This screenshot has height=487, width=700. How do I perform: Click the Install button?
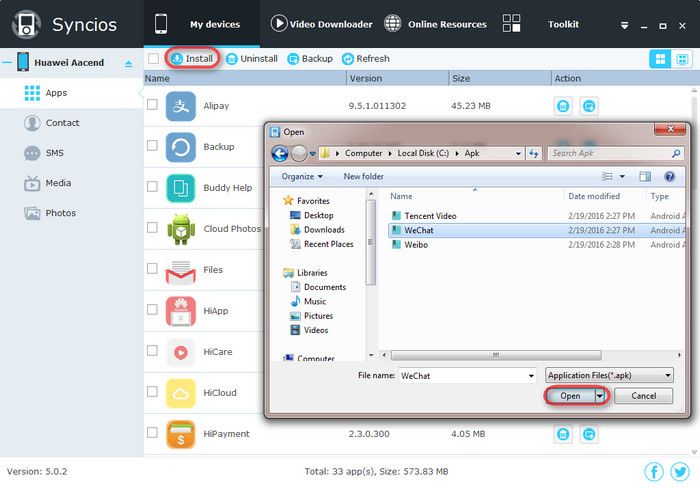(192, 58)
